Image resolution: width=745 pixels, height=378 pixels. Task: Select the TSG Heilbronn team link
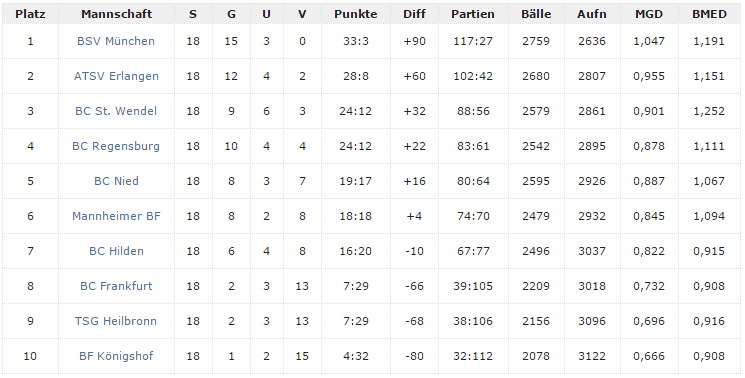[116, 321]
